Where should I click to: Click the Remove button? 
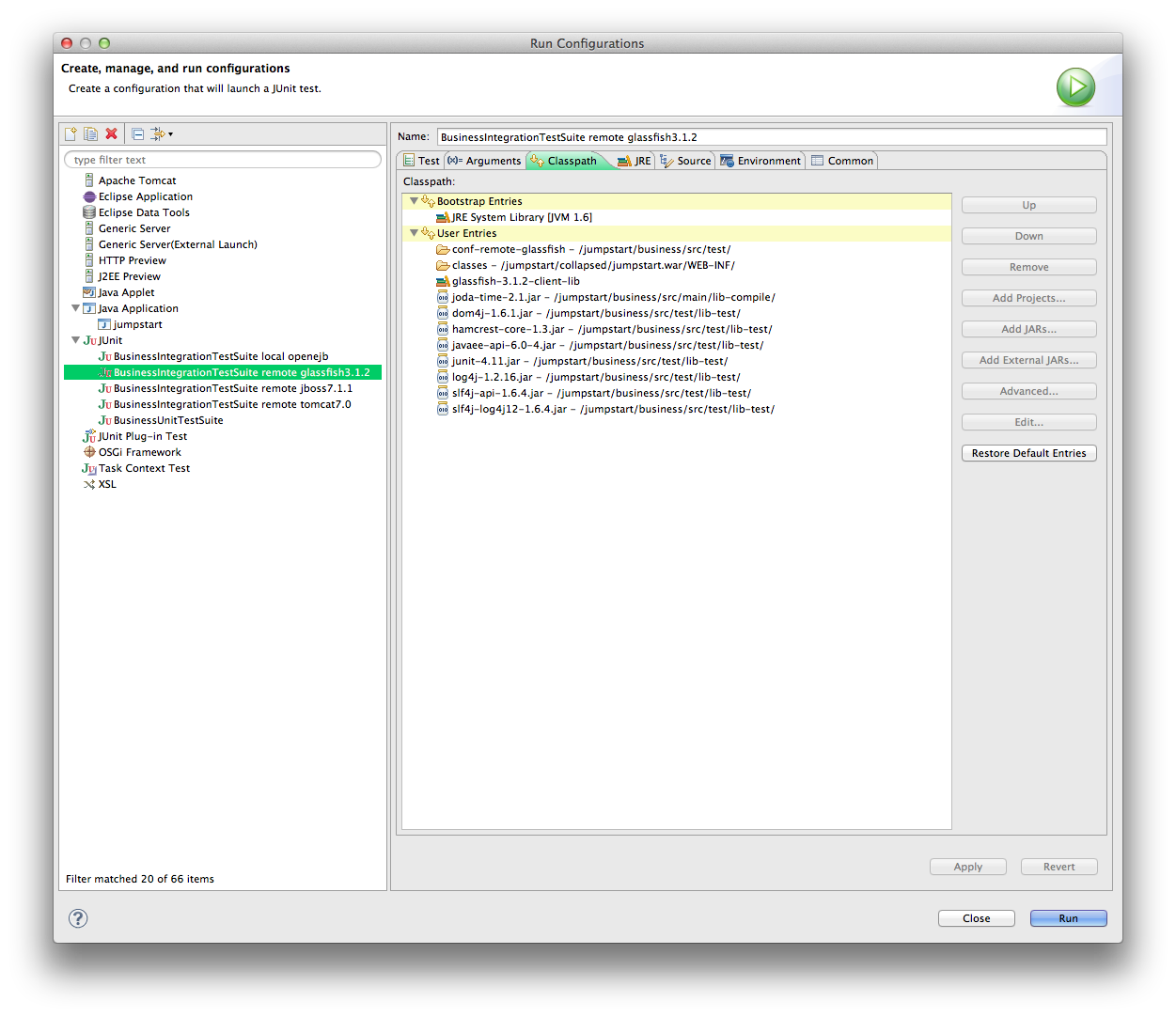tap(1028, 267)
